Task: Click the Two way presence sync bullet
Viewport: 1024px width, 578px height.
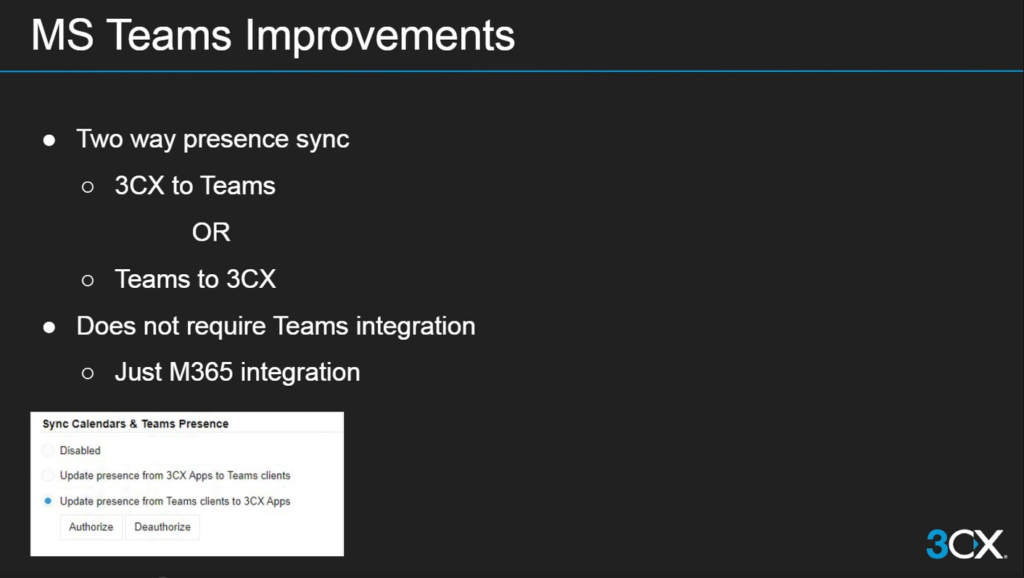Action: [212, 139]
